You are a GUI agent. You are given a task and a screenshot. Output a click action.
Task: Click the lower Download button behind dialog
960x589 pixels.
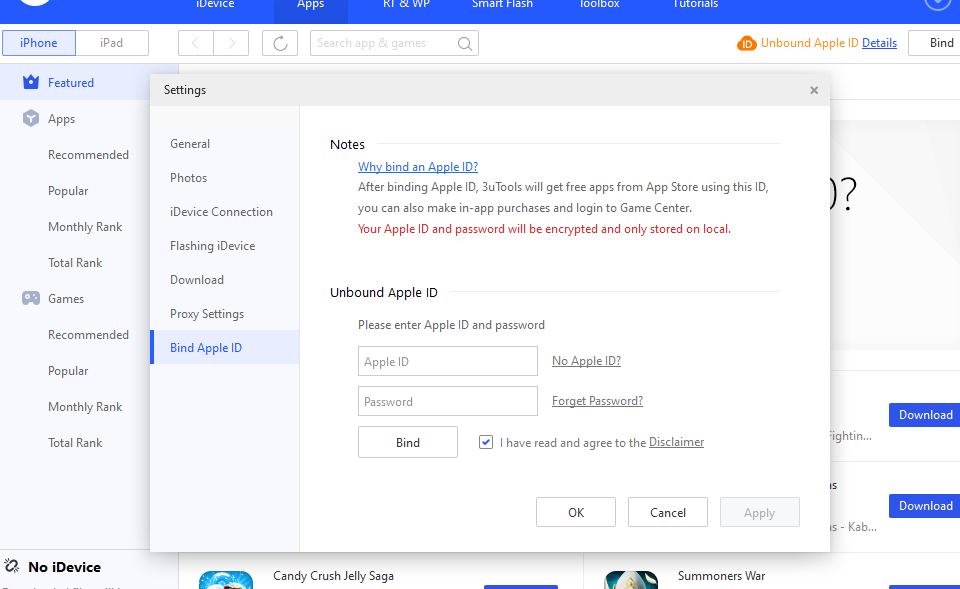[x=924, y=506]
